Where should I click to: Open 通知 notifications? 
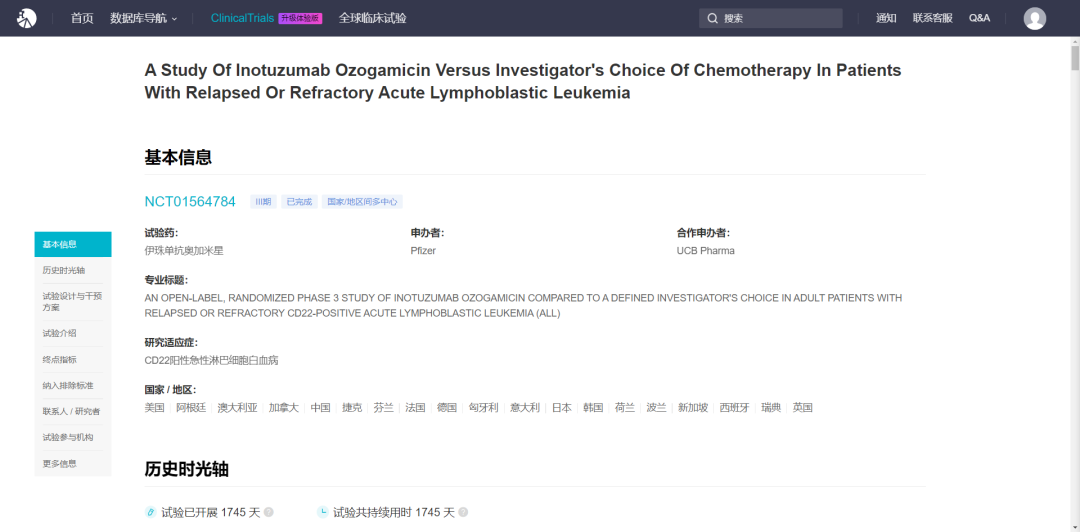click(x=886, y=19)
